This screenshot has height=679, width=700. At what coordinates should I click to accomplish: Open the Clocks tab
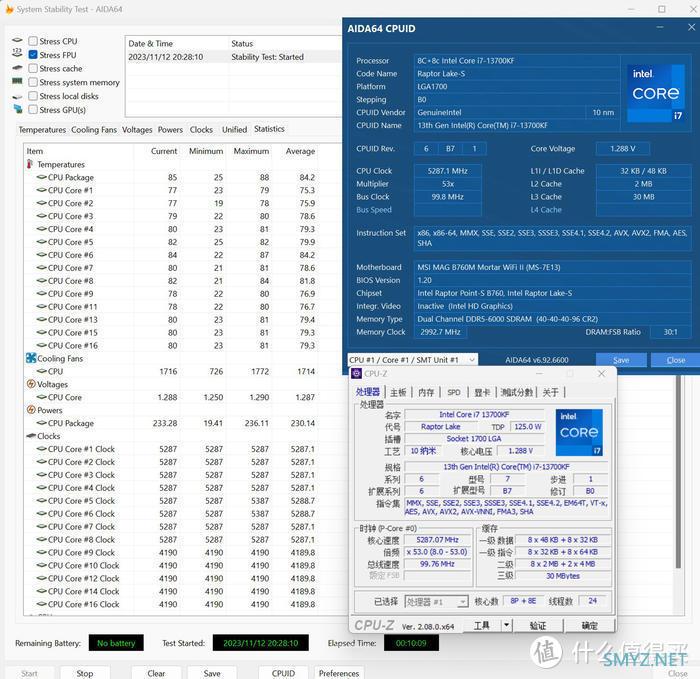(201, 130)
